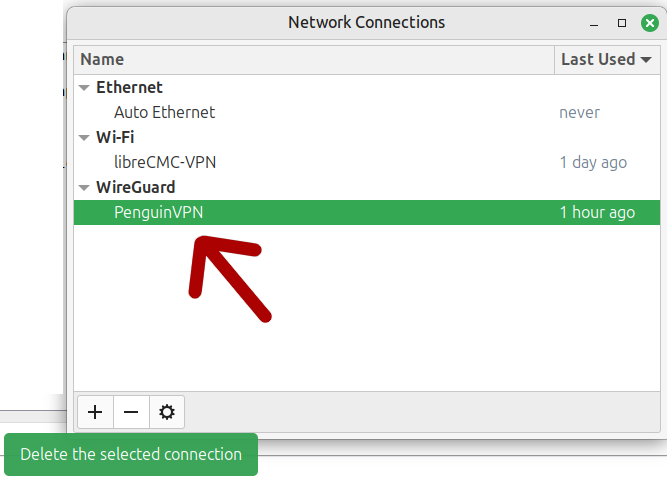This screenshot has width=667, height=483.
Task: Collapse the Wi-Fi group
Action: [x=84, y=137]
